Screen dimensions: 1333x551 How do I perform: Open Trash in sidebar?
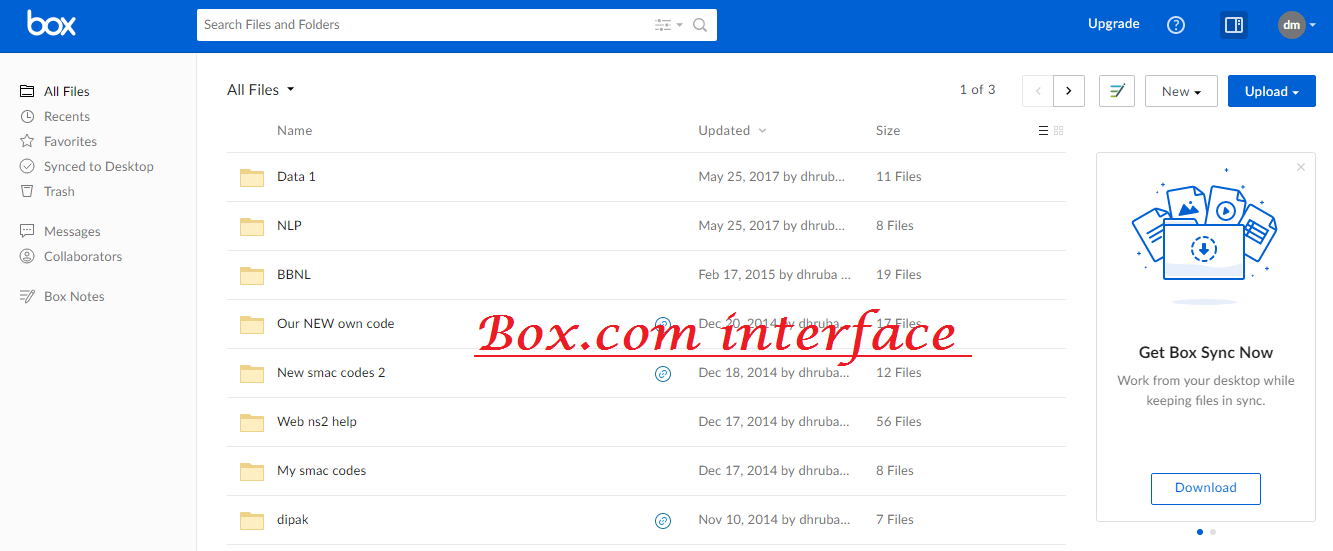click(47, 191)
